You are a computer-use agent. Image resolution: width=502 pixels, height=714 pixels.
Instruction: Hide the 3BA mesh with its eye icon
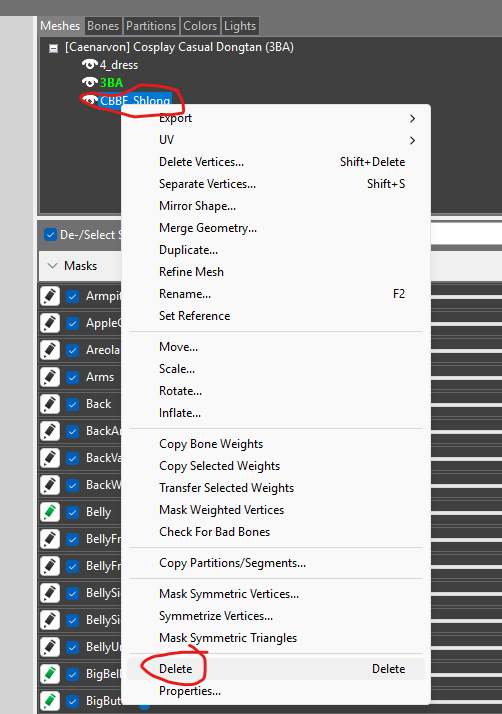click(90, 82)
